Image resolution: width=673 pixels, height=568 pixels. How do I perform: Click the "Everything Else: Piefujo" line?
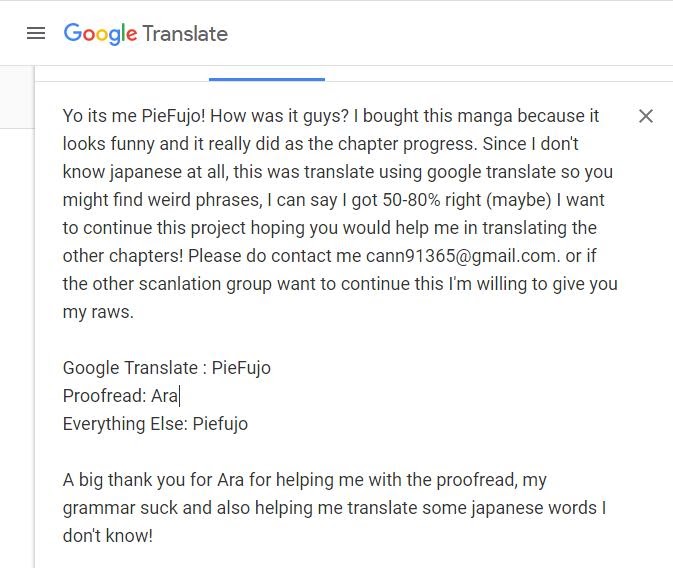point(155,423)
